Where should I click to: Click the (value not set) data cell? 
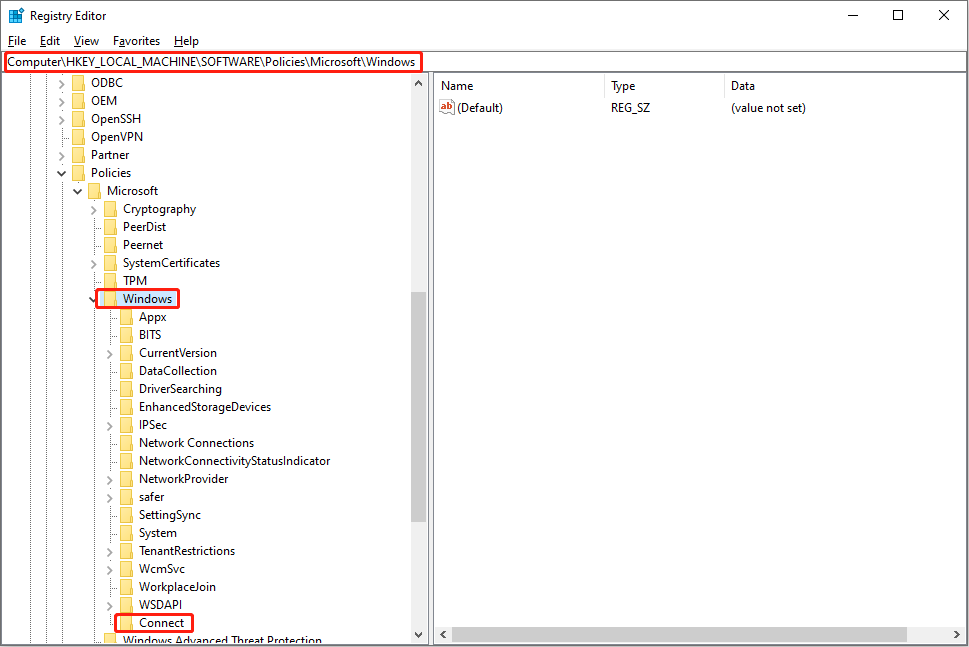pyautogui.click(x=768, y=108)
